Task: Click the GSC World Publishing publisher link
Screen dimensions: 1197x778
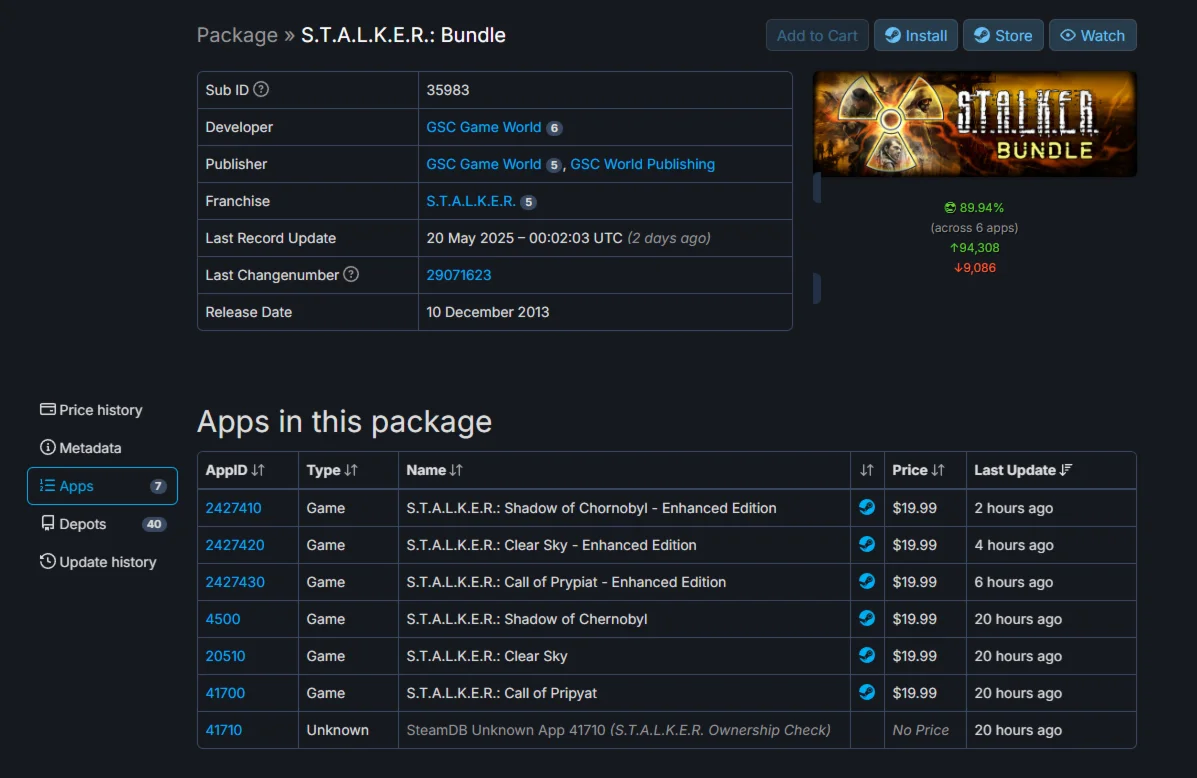Action: click(642, 164)
